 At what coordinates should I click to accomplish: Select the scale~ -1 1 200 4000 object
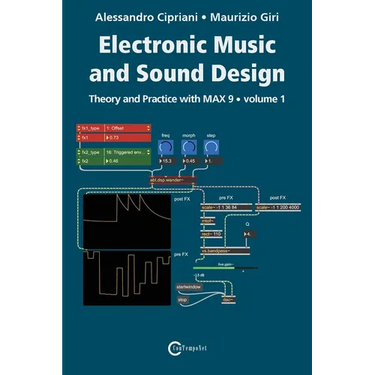point(278,208)
